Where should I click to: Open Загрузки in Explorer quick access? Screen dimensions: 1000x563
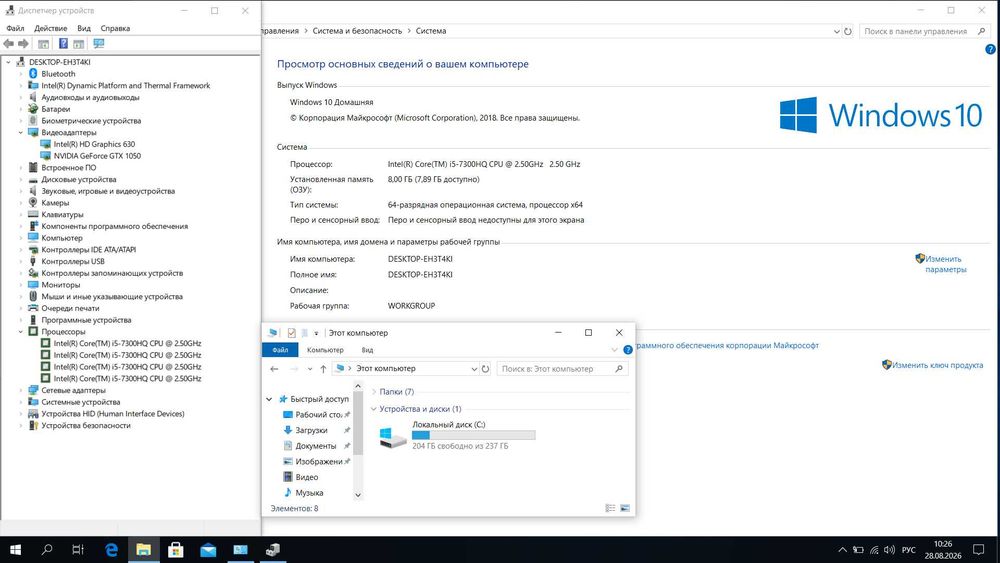point(311,430)
